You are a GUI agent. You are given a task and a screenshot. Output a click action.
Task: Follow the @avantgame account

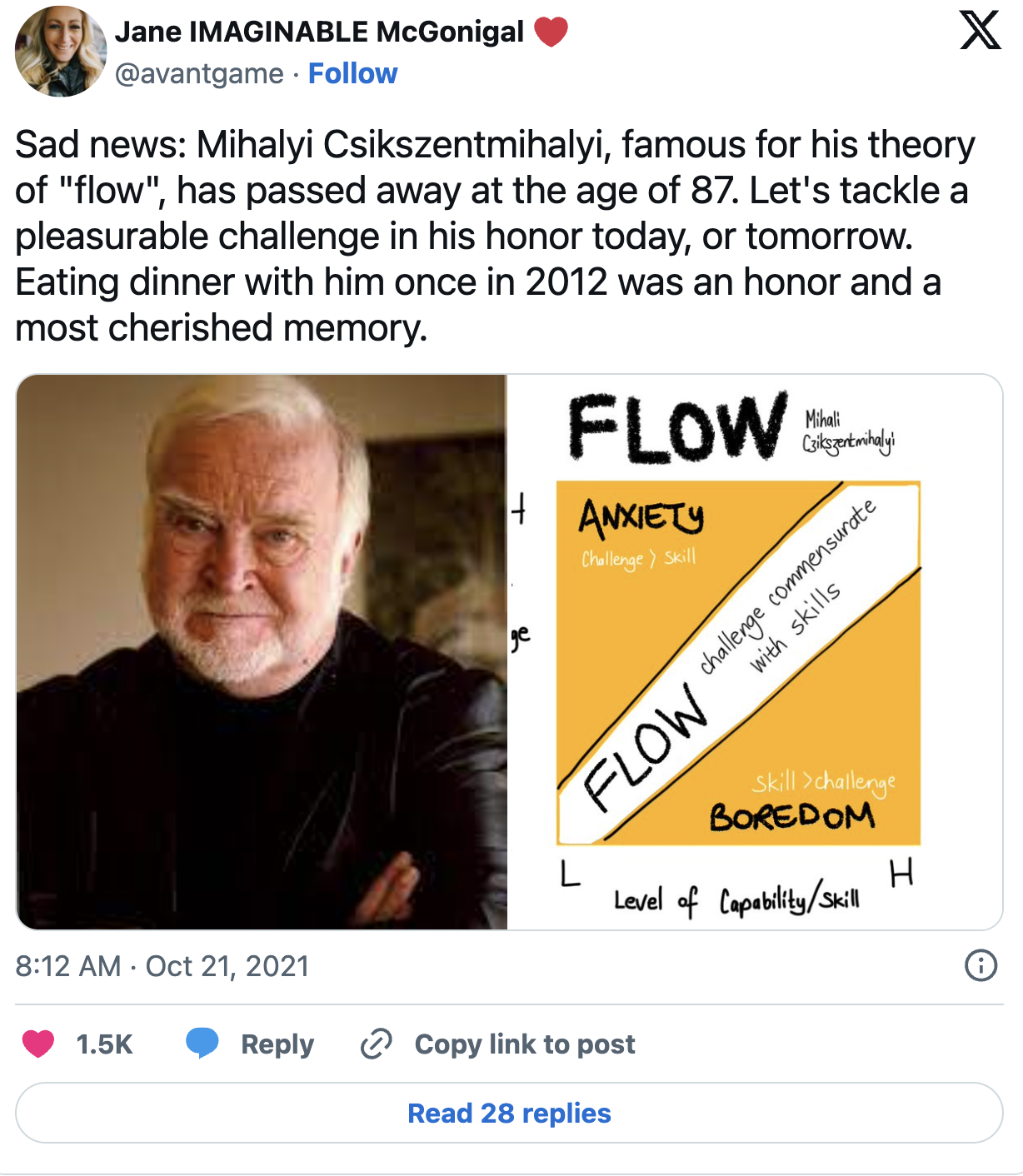tap(352, 74)
